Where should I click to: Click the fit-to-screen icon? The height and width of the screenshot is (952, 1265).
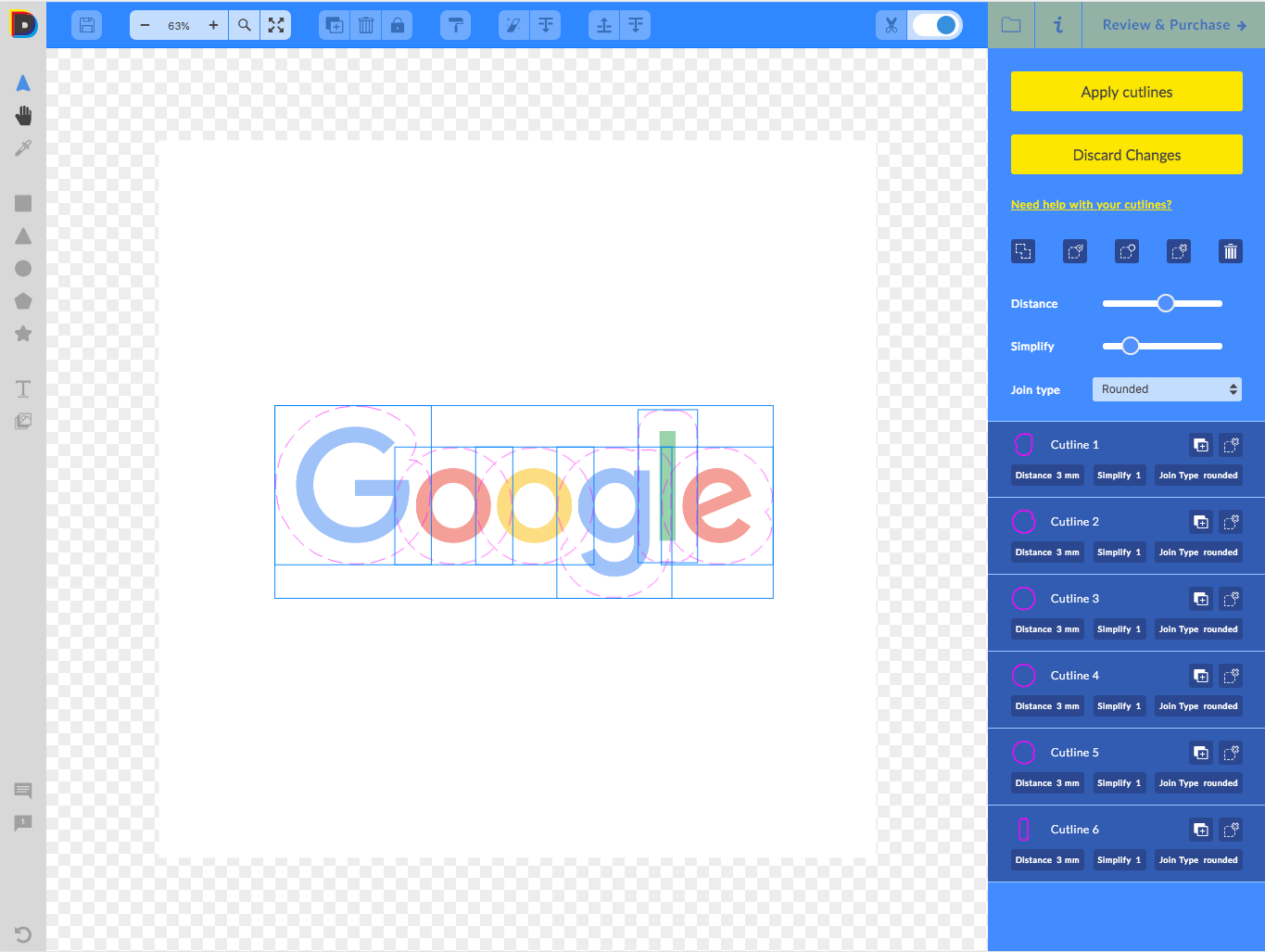tap(275, 25)
